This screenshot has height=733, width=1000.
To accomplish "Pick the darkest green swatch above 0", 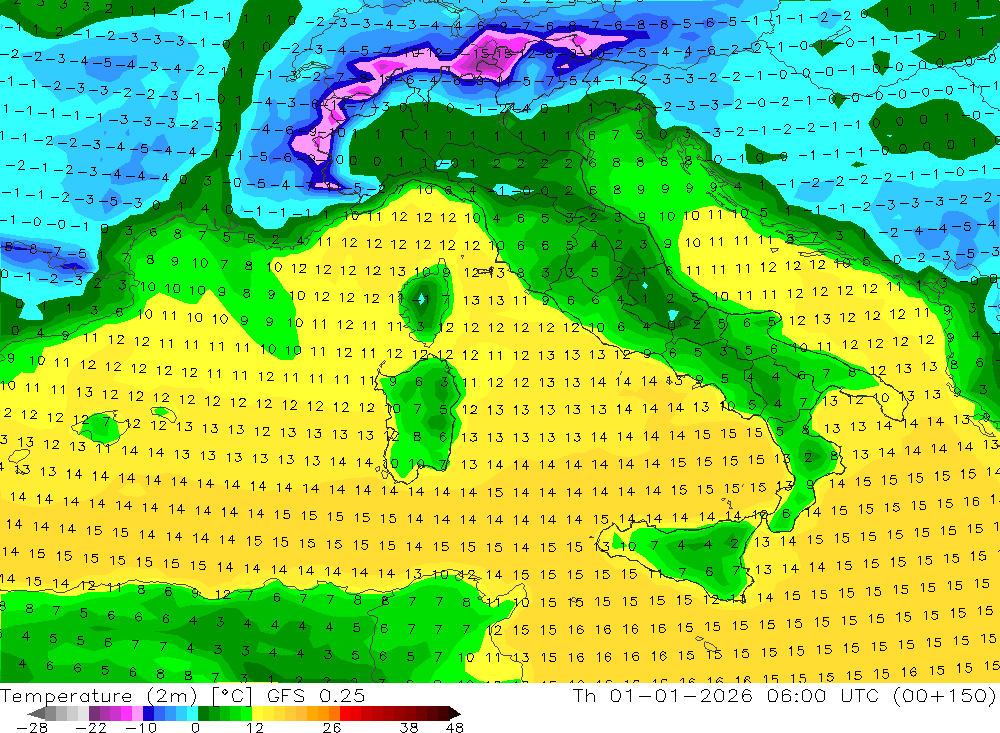I will (203, 713).
